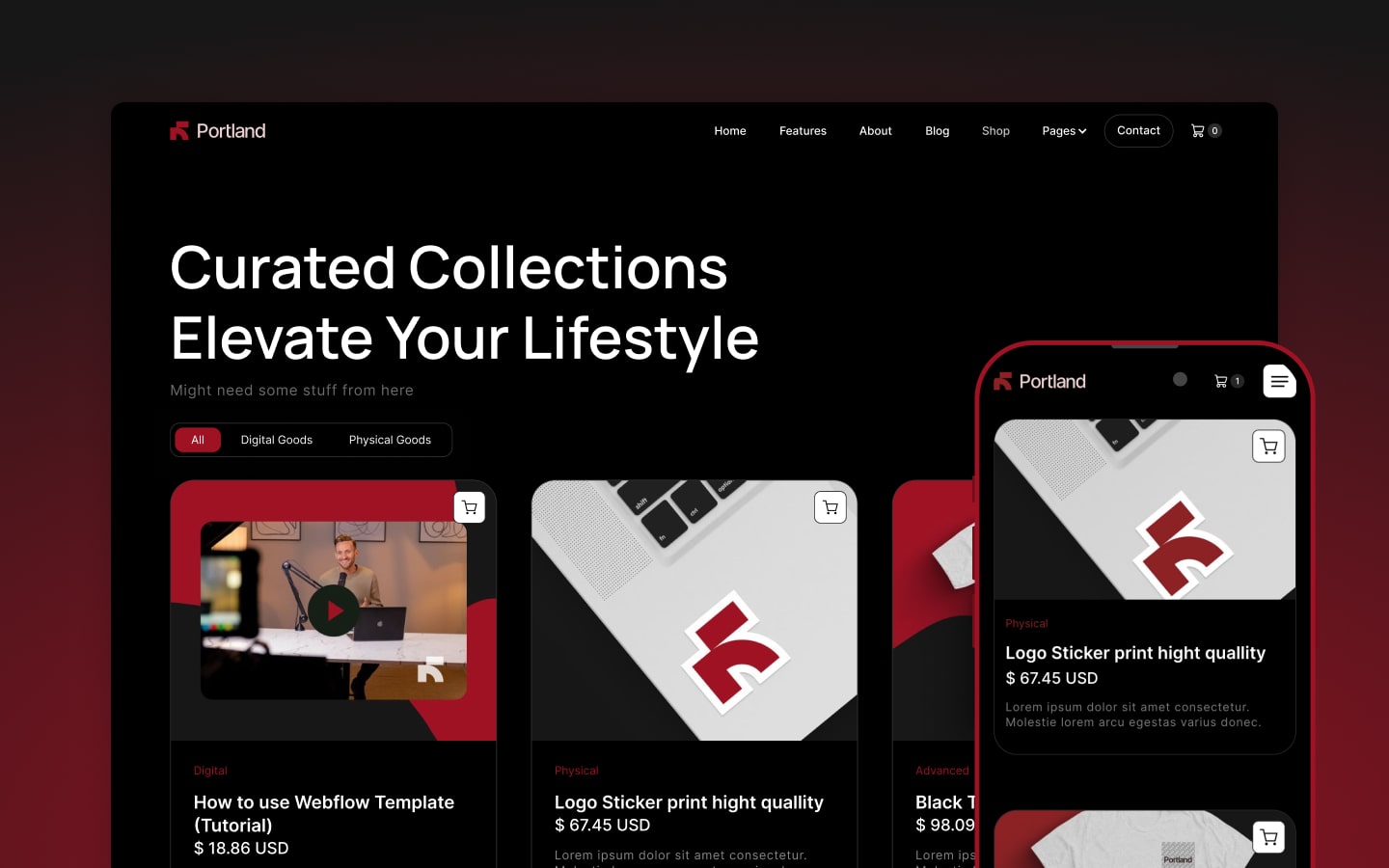Click the desktop '$ 67.45 USD' price
This screenshot has width=1389, height=868.
pyautogui.click(x=603, y=826)
